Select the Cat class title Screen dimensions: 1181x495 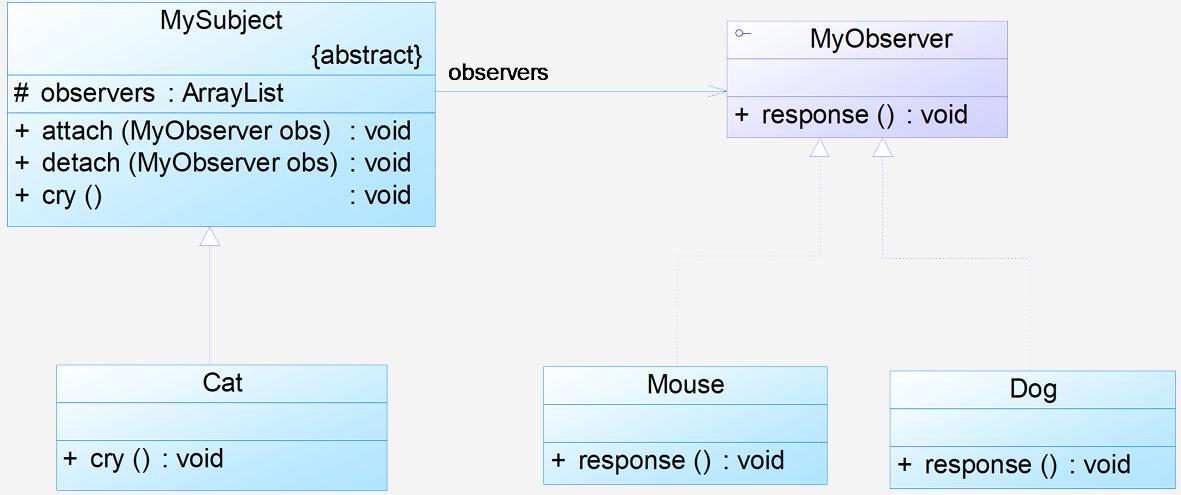(223, 383)
